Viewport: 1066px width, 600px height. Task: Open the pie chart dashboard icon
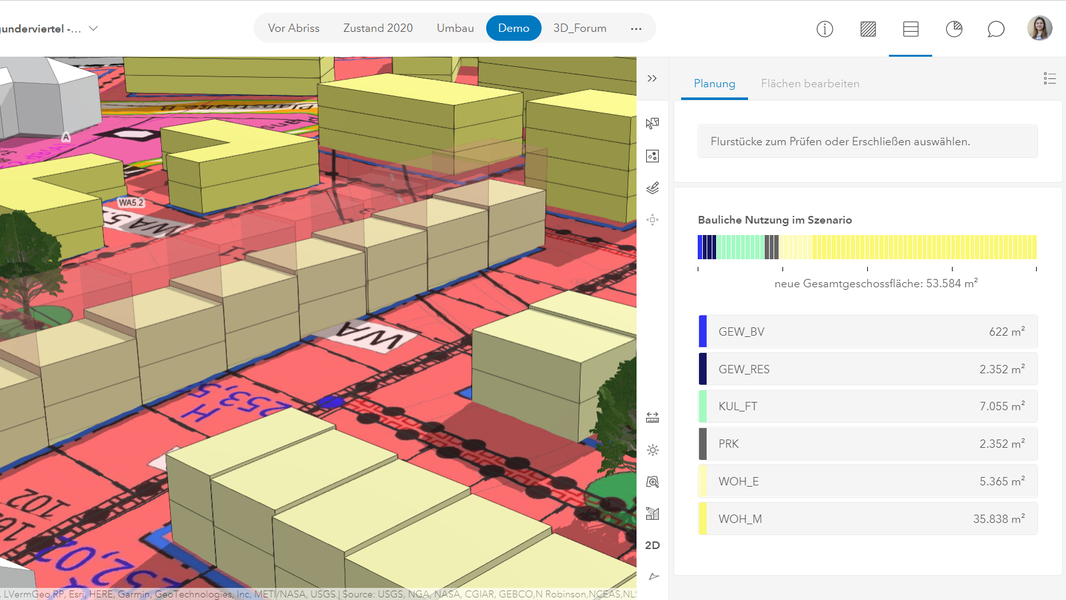[954, 29]
